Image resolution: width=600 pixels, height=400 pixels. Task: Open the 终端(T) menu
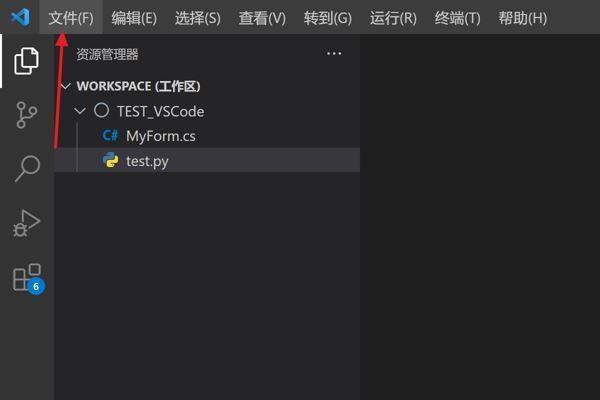click(x=458, y=18)
